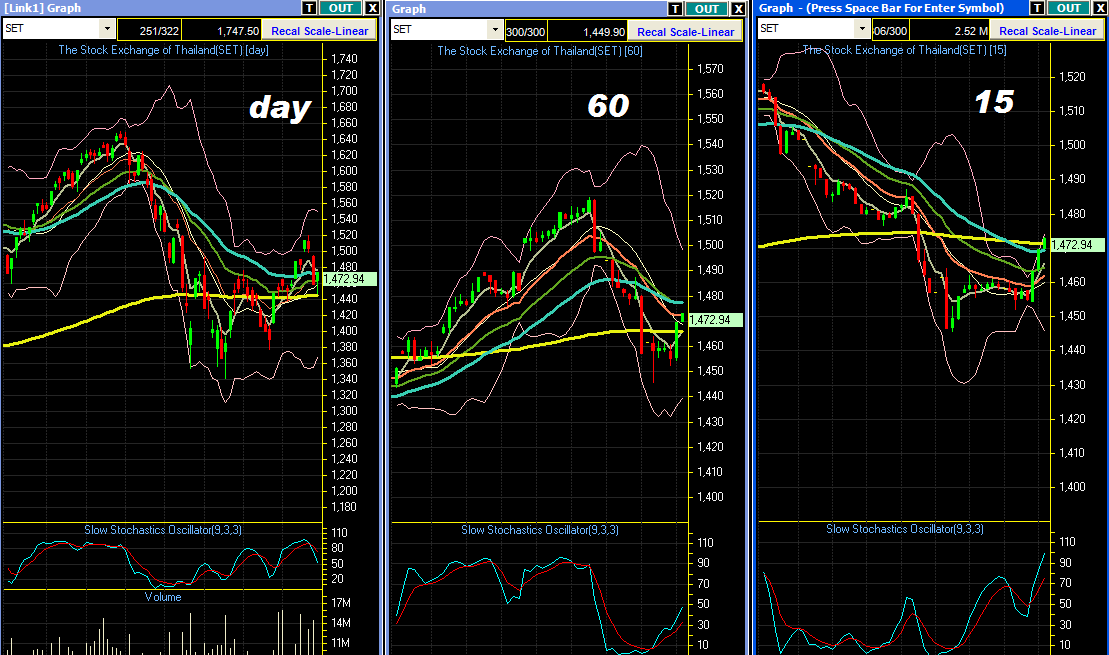1109x655 pixels.
Task: Click chart title ending in [15]
Action: pos(904,50)
